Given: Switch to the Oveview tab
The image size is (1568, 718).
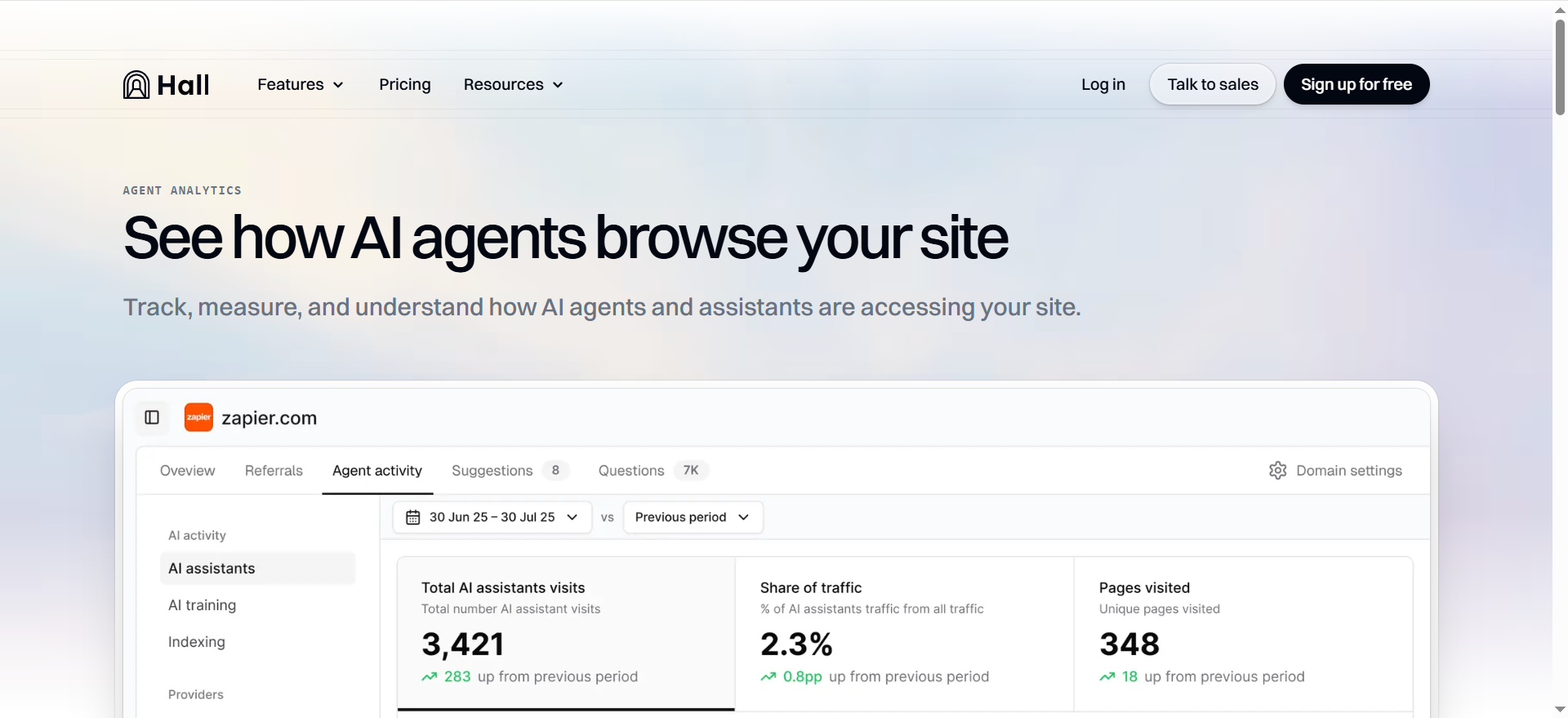Looking at the screenshot, I should point(188,470).
